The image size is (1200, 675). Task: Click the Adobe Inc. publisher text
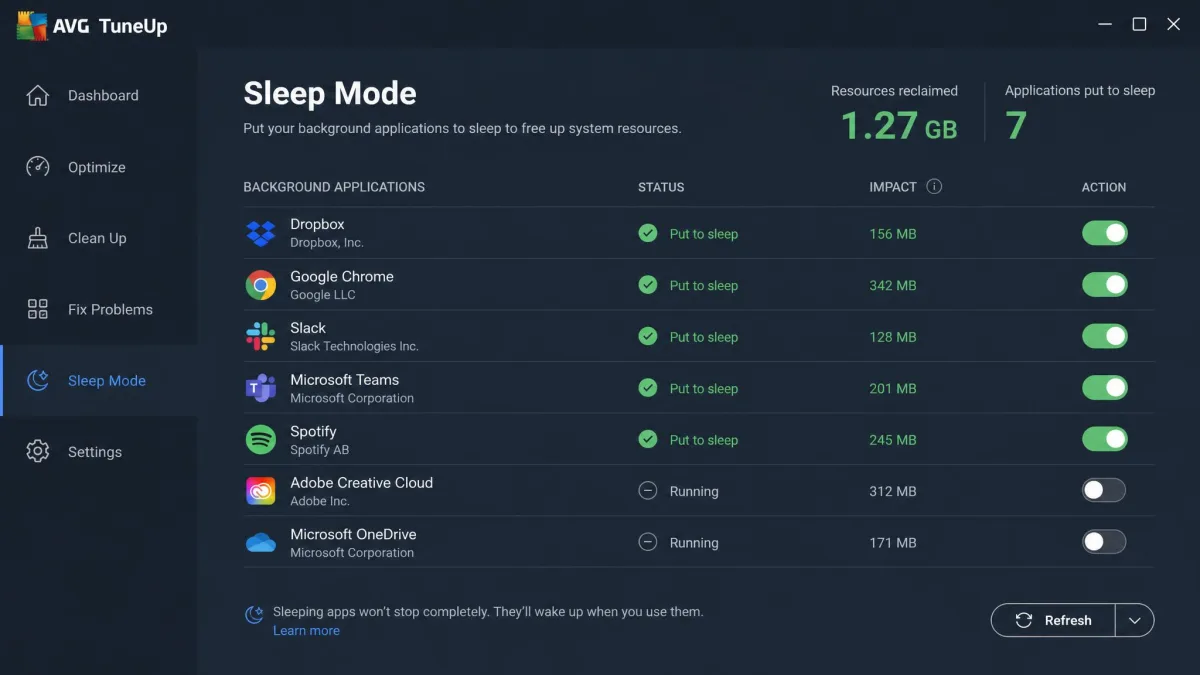click(320, 501)
